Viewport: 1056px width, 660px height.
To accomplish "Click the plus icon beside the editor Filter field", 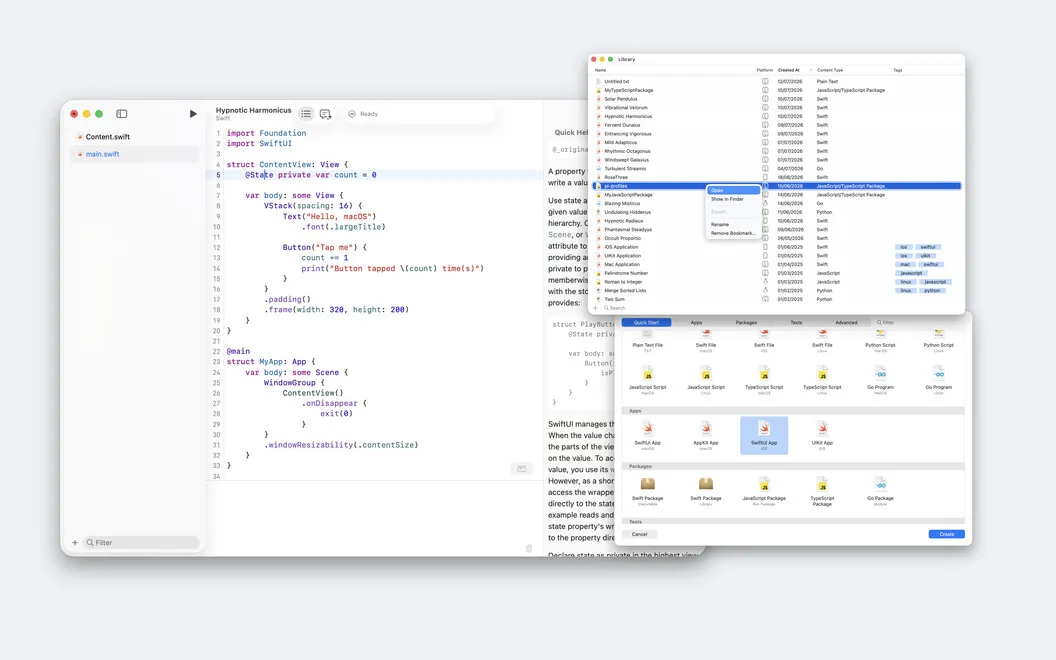I will click(x=75, y=543).
